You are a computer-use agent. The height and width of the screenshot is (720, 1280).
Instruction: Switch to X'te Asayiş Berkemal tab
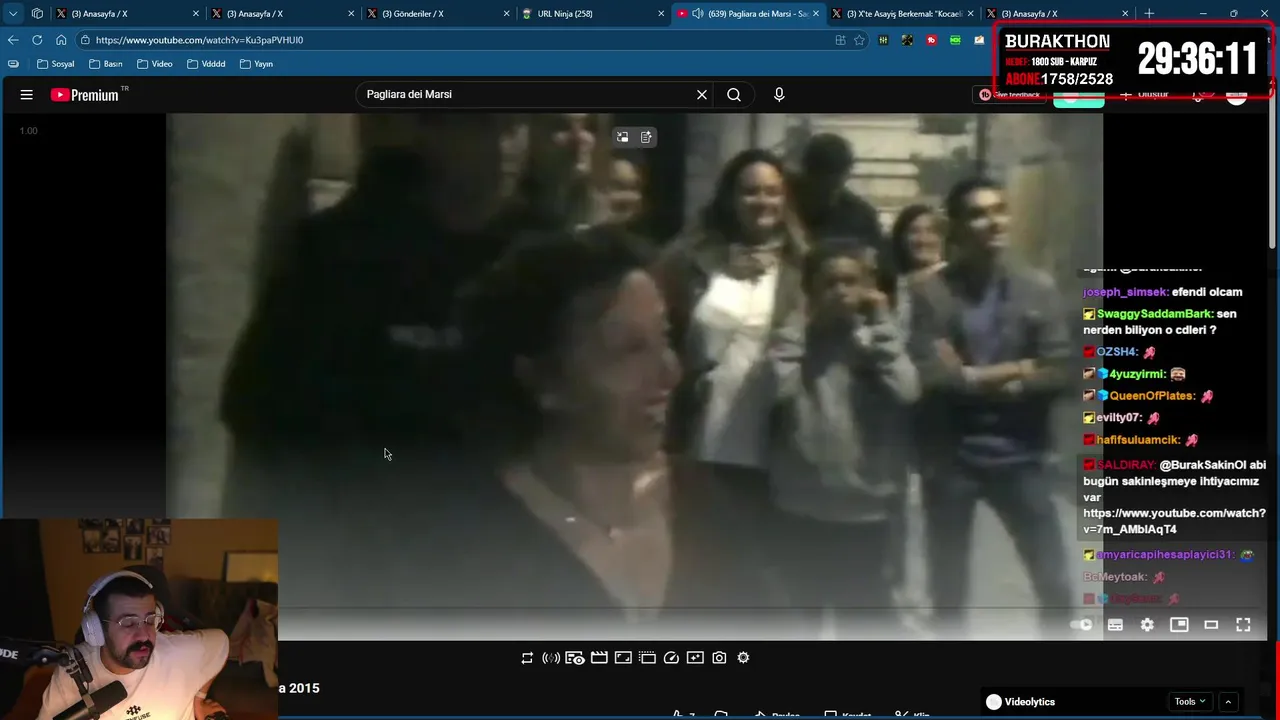pos(902,14)
